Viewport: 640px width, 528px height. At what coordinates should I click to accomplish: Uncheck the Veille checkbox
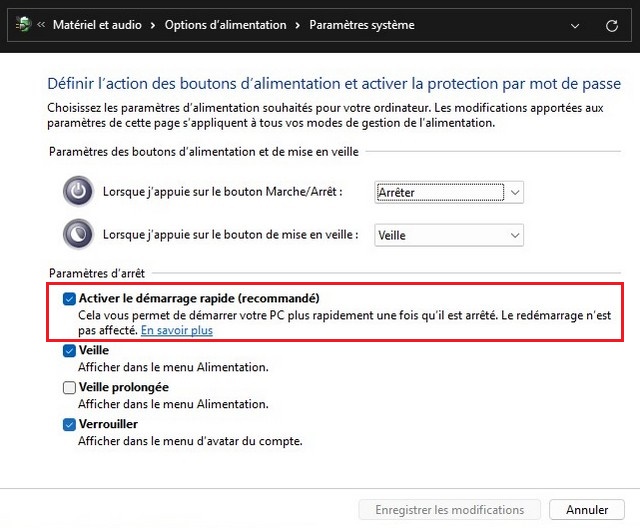[x=69, y=351]
